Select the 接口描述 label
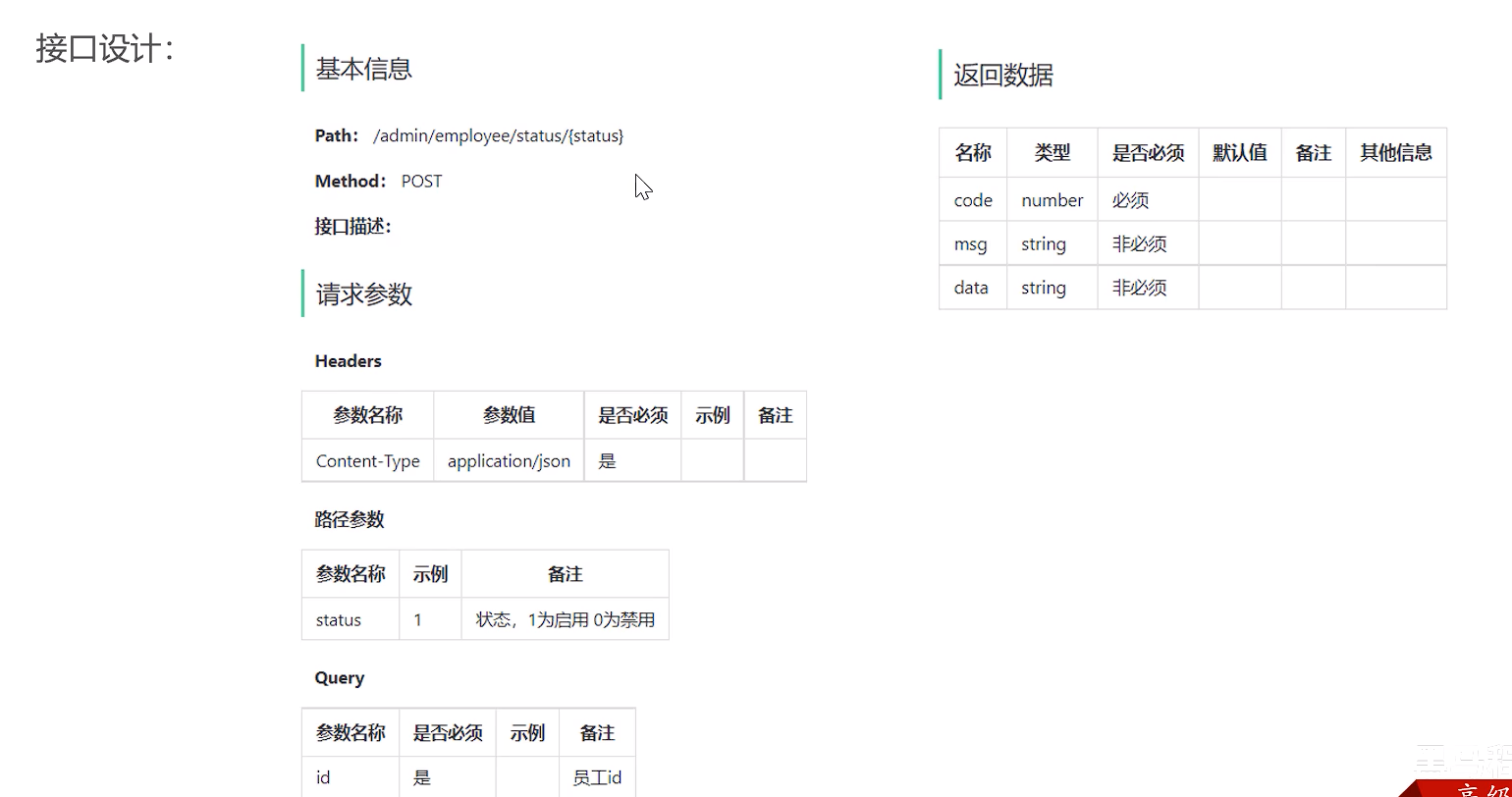 click(x=352, y=227)
